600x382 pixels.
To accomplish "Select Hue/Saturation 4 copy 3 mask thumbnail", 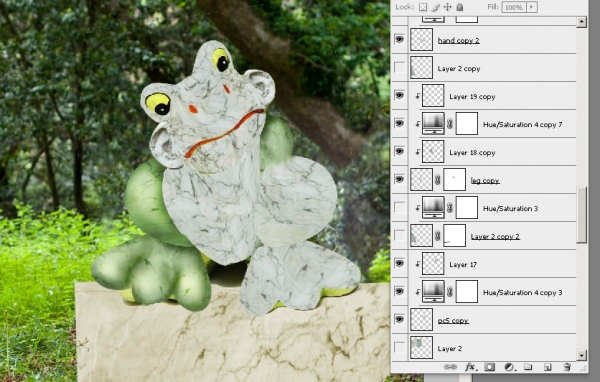I will 467,291.
